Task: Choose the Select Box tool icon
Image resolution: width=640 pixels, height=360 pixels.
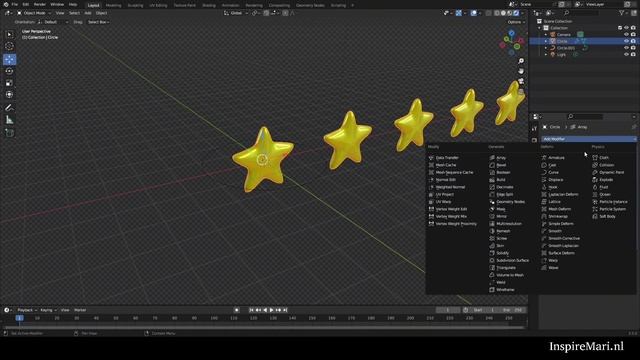Action: (9, 35)
